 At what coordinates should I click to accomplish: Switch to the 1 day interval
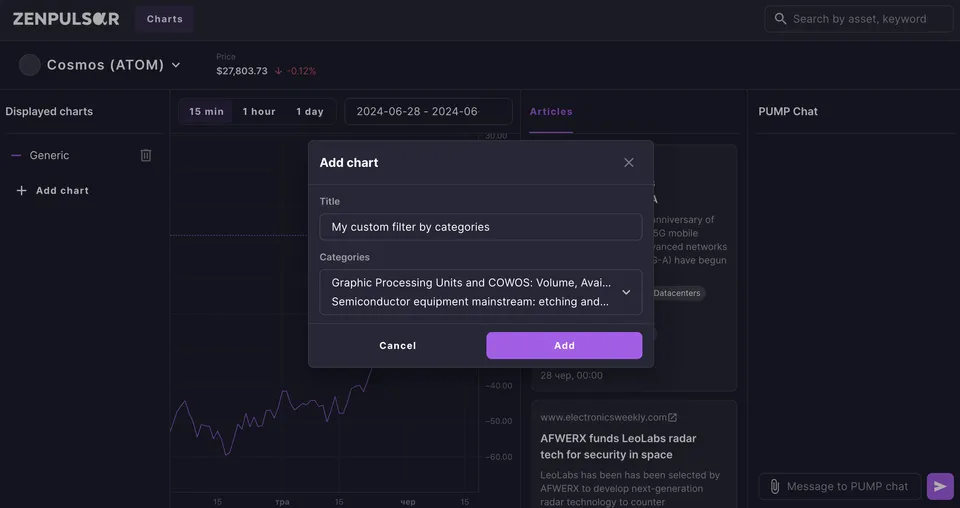(x=310, y=111)
